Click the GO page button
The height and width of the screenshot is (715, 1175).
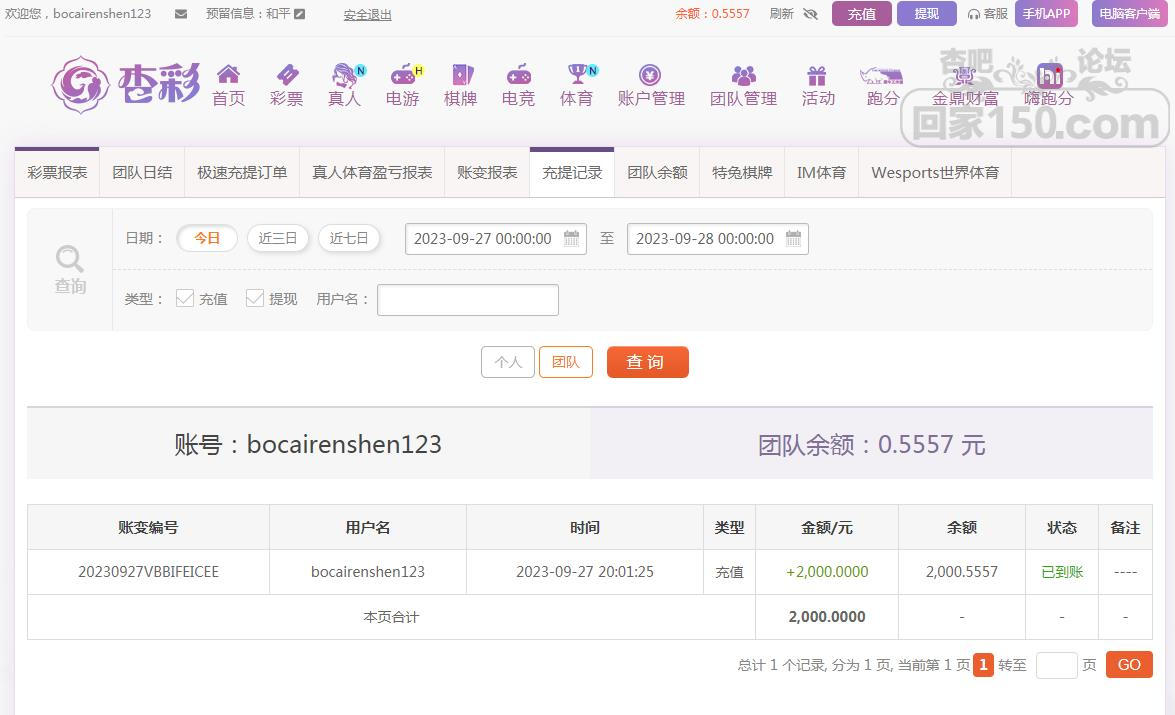(x=1129, y=665)
